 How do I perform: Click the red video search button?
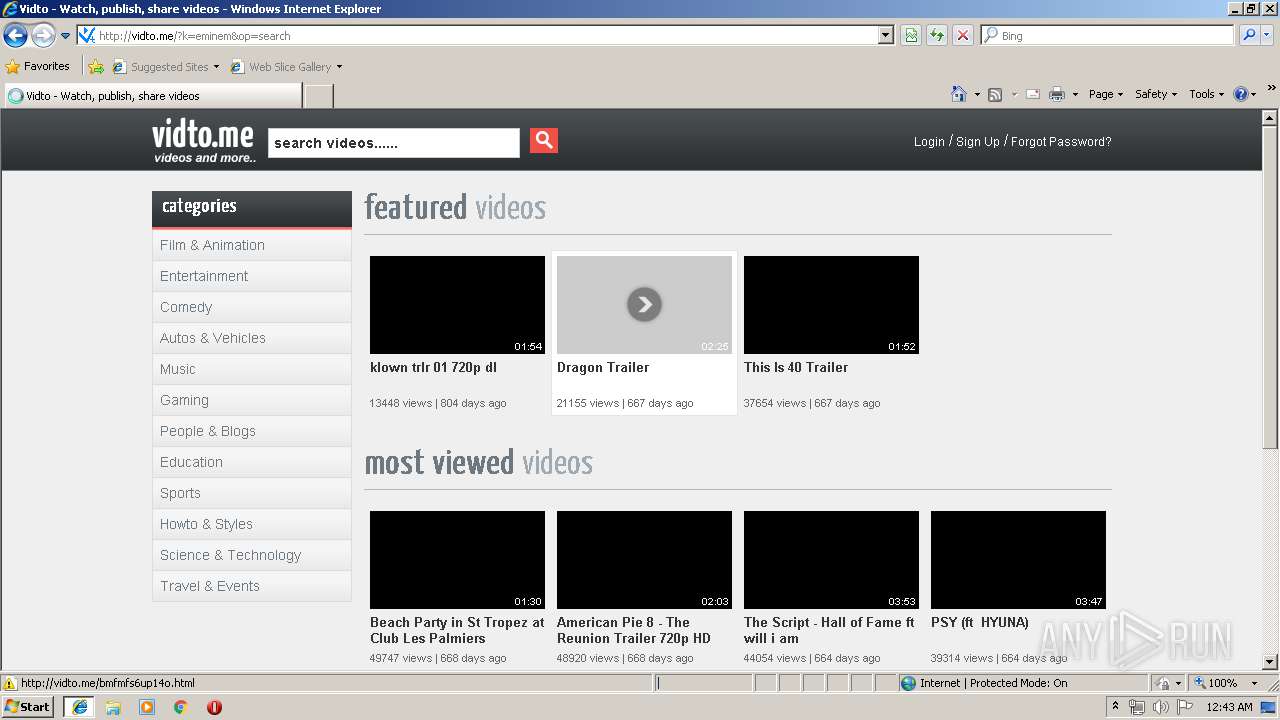click(544, 140)
